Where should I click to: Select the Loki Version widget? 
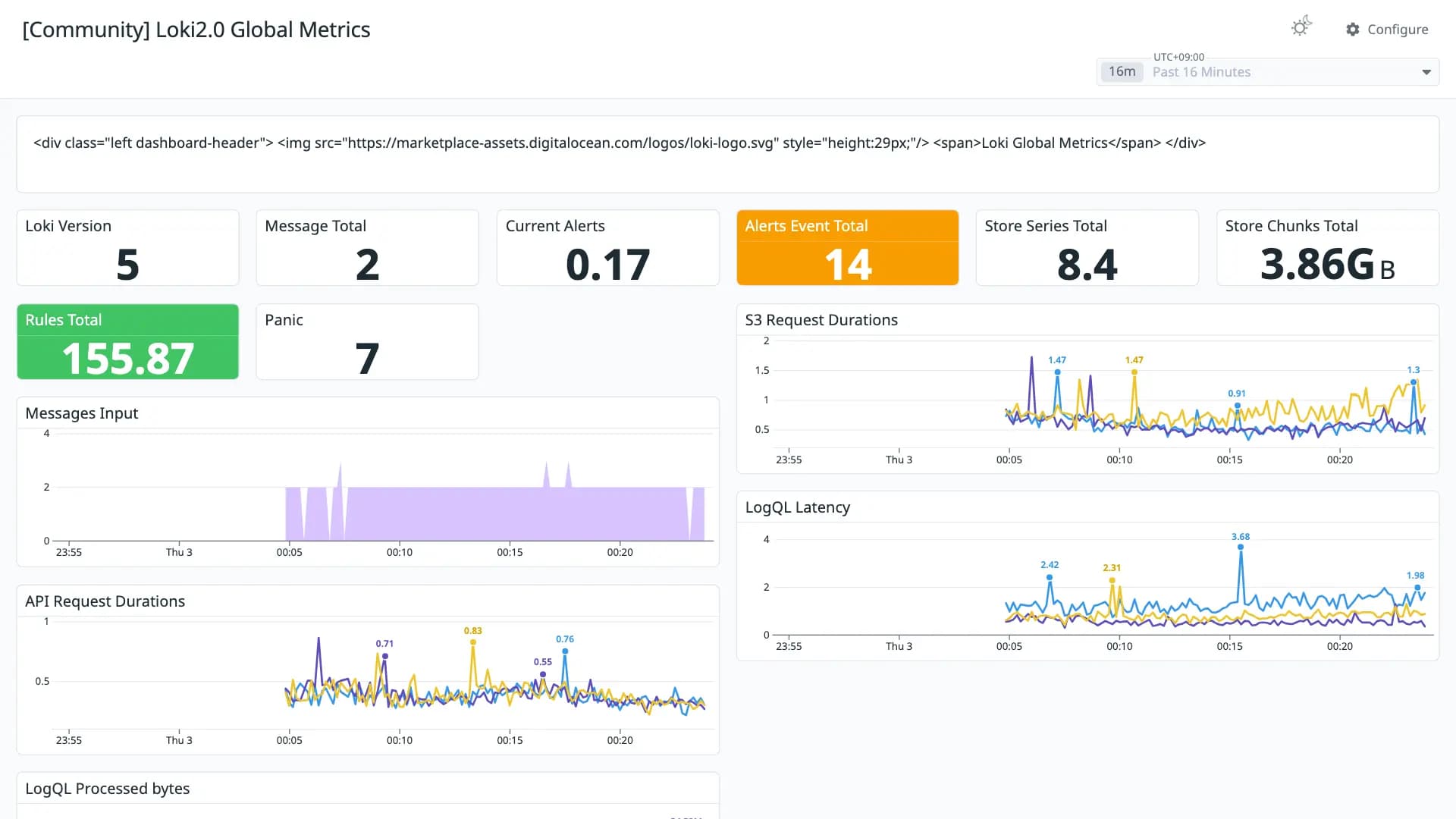coord(127,248)
